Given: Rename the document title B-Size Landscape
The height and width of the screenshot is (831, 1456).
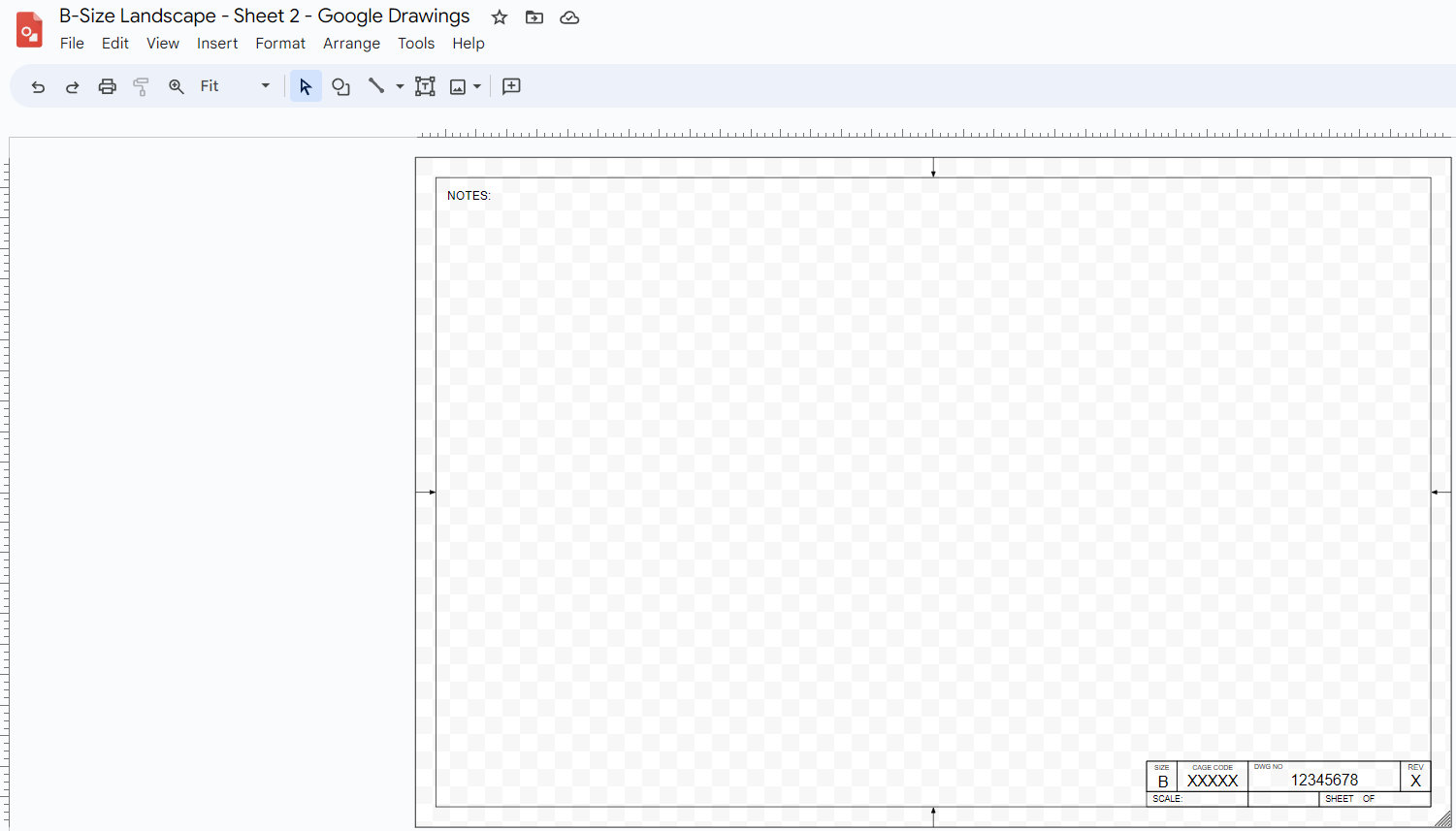Looking at the screenshot, I should pos(265,16).
